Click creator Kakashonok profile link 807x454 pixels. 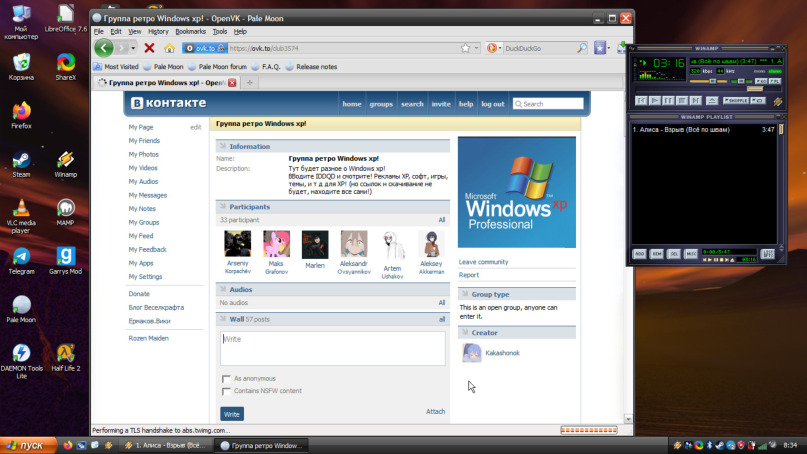(502, 353)
